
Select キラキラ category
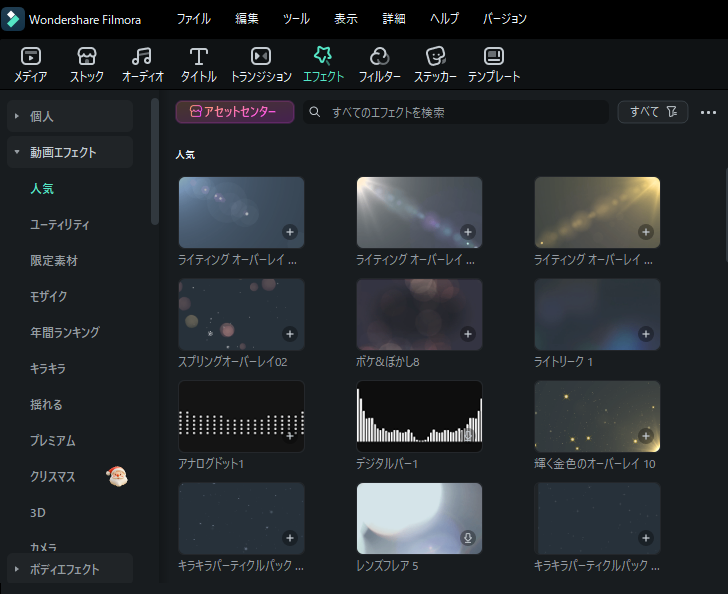[48, 369]
